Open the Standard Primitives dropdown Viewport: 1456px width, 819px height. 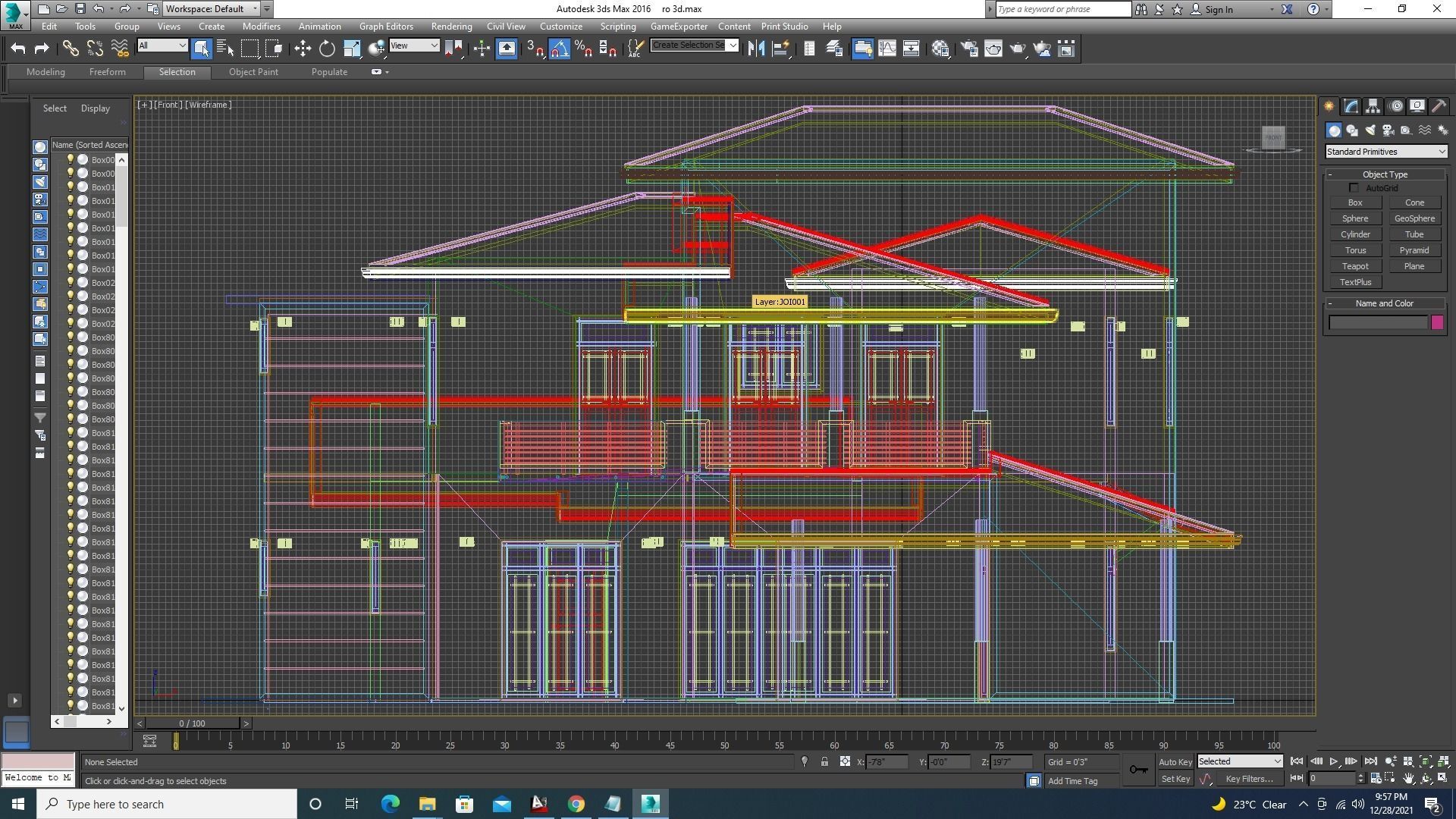click(1385, 151)
